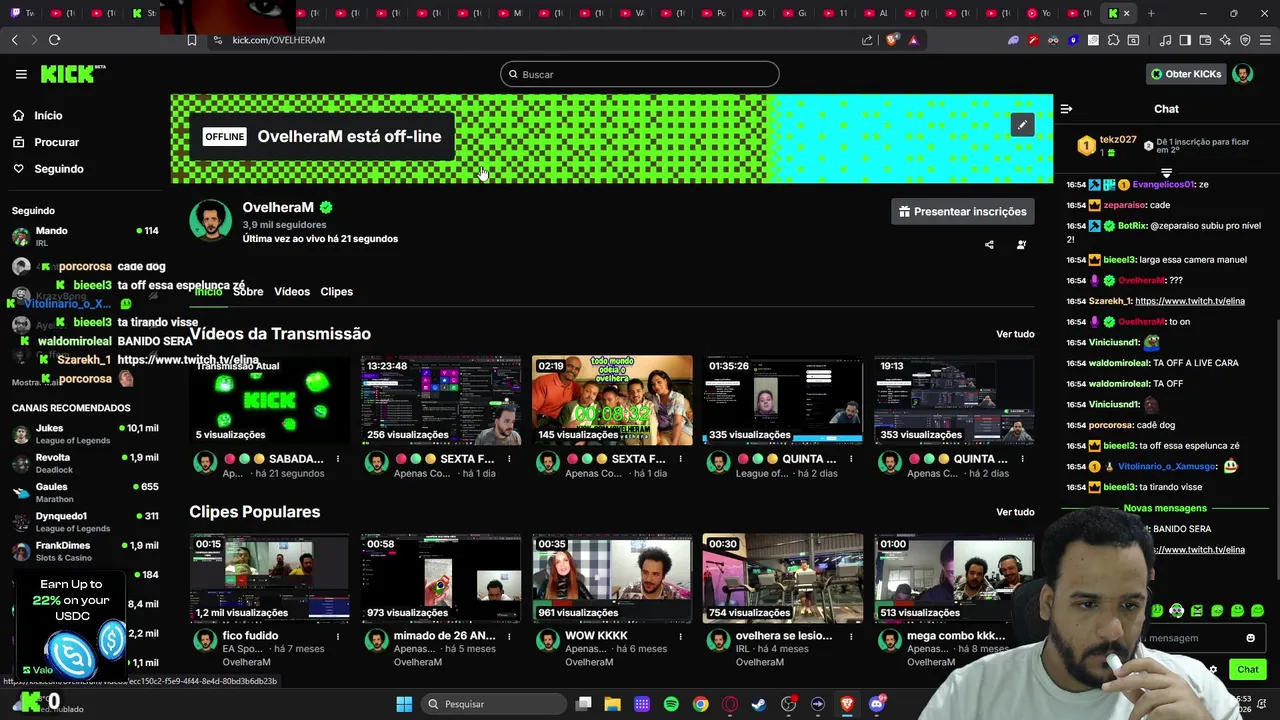Open Brave VPN shield icon

[1245, 40]
